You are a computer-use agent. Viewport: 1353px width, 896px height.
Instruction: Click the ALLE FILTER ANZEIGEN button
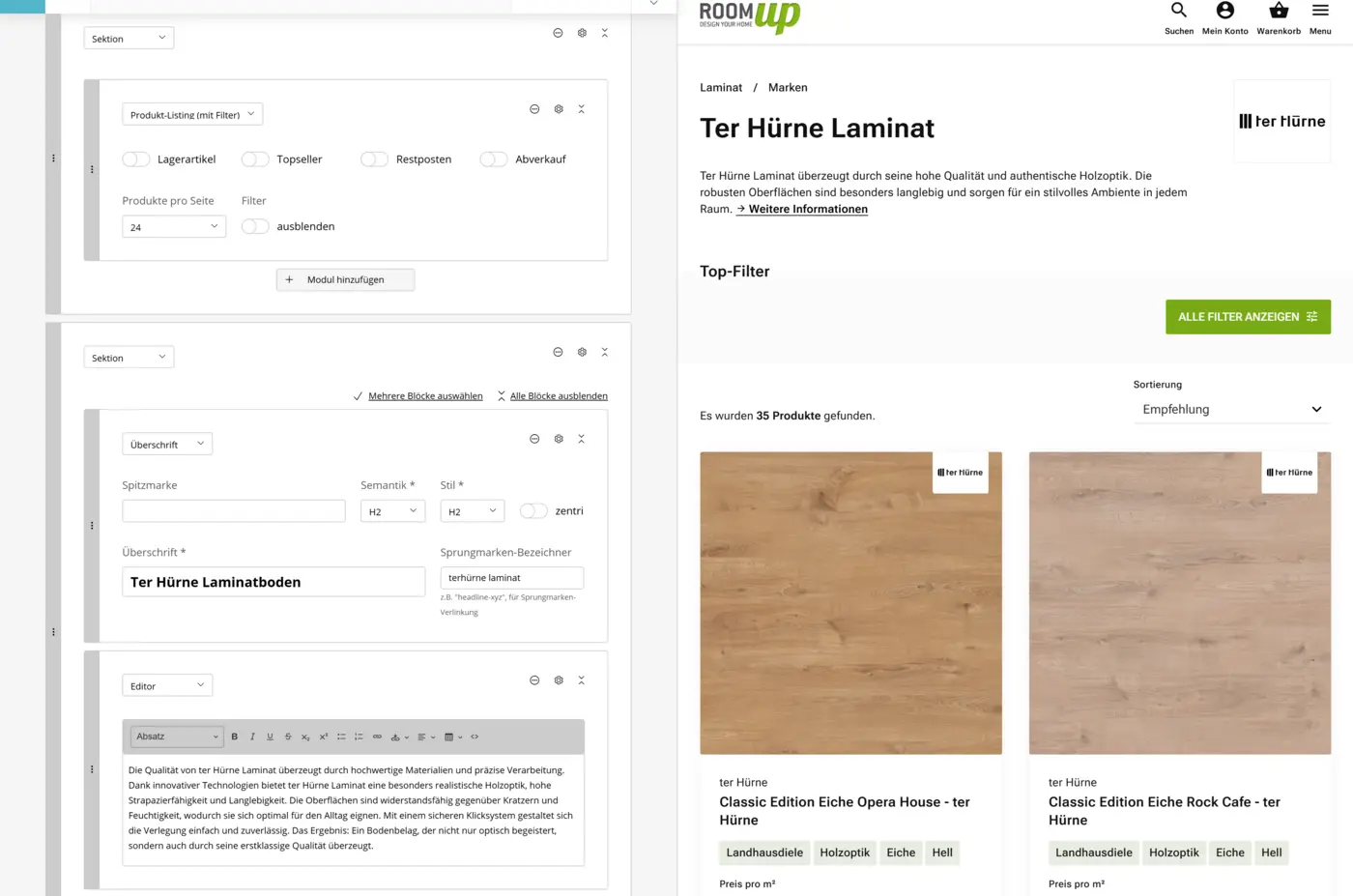click(1247, 317)
